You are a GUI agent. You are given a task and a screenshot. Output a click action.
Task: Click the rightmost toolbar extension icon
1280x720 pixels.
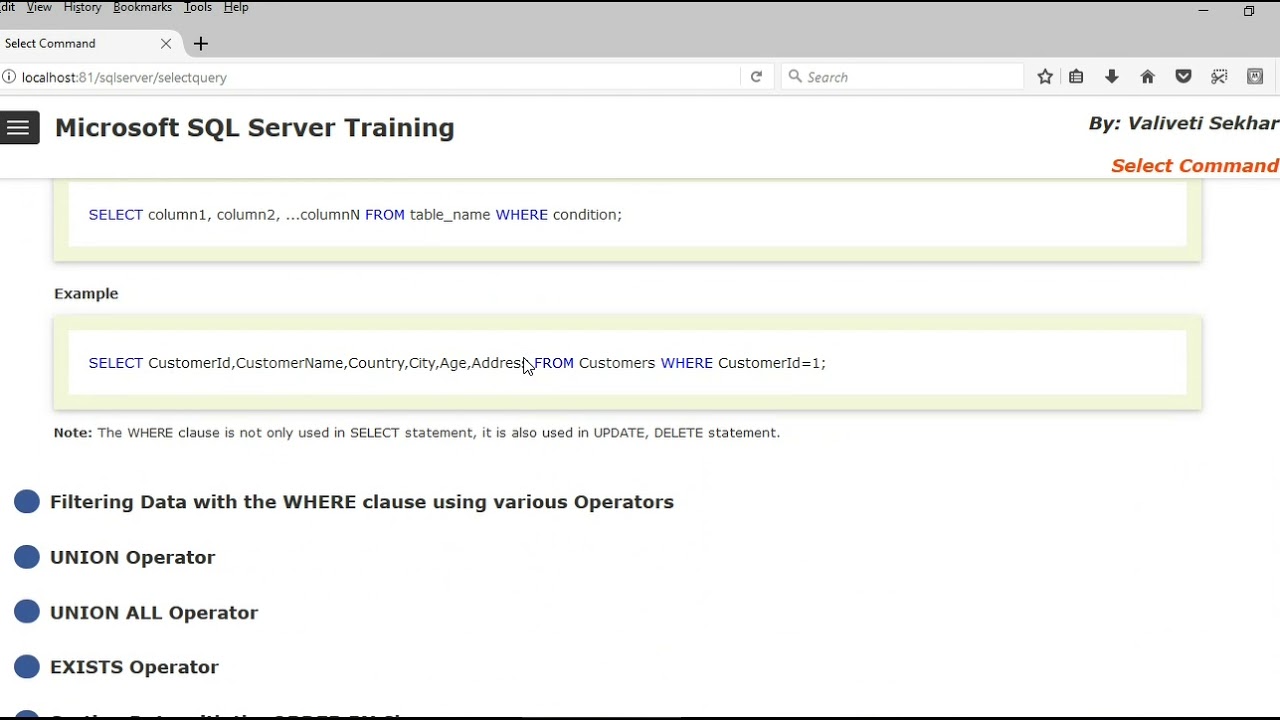point(1255,77)
